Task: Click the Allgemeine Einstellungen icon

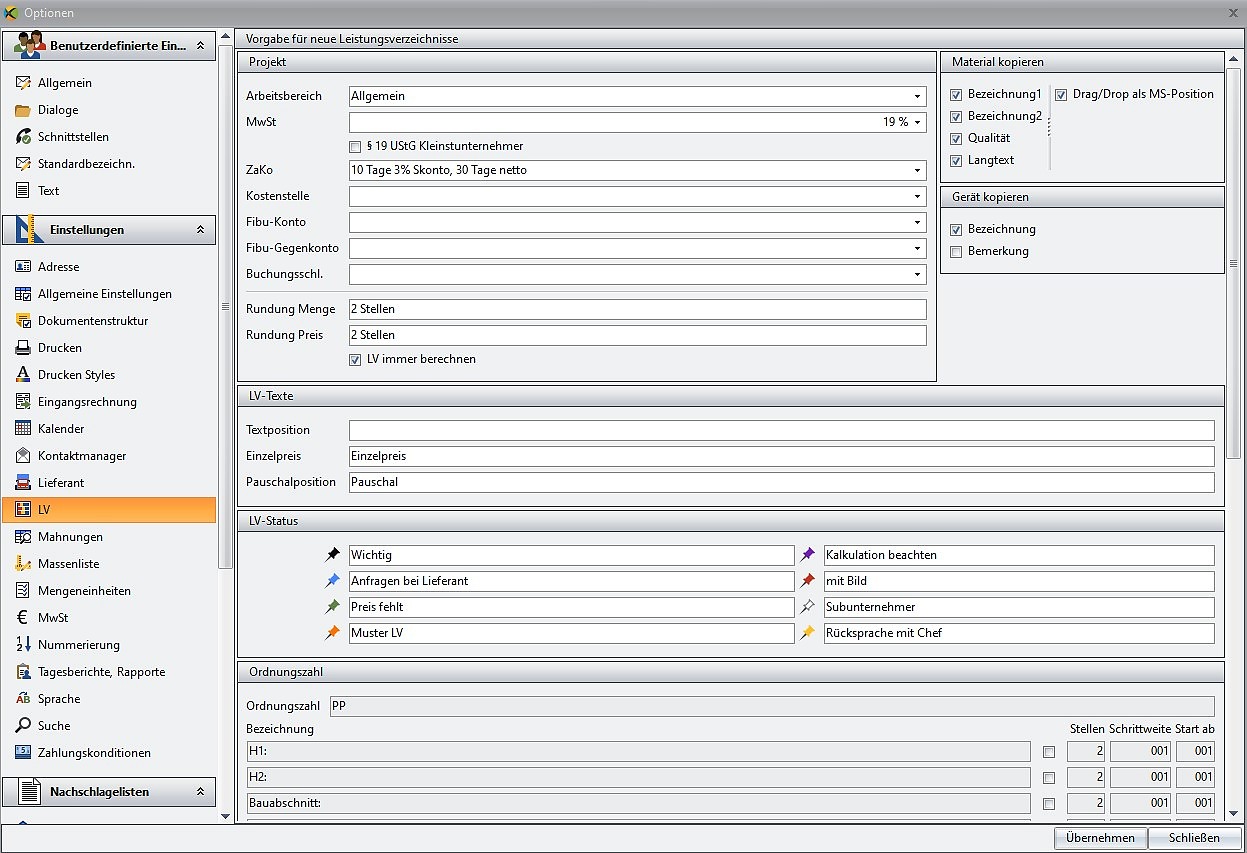Action: pos(23,294)
